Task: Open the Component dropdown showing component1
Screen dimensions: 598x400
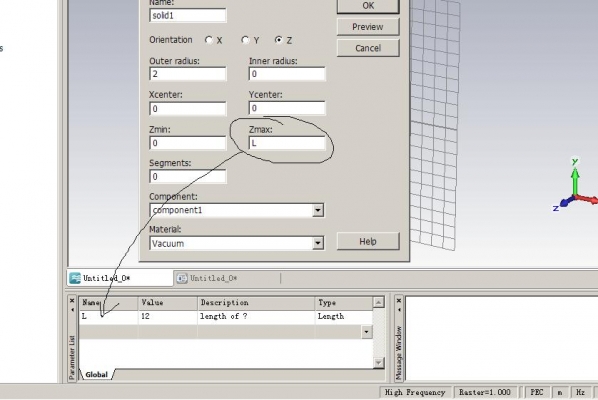Action: click(x=318, y=210)
